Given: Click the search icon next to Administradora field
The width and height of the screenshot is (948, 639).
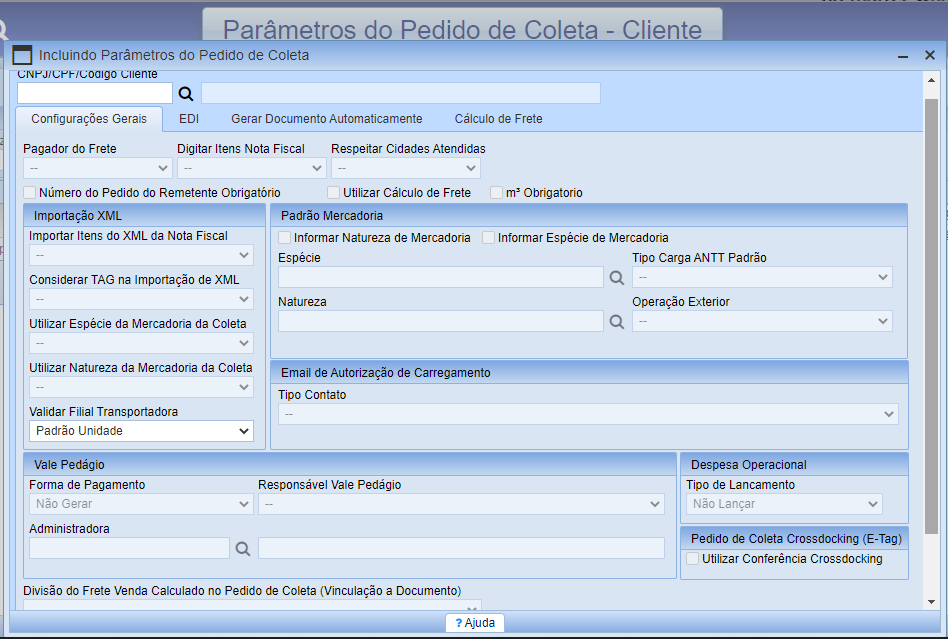Looking at the screenshot, I should [x=242, y=549].
